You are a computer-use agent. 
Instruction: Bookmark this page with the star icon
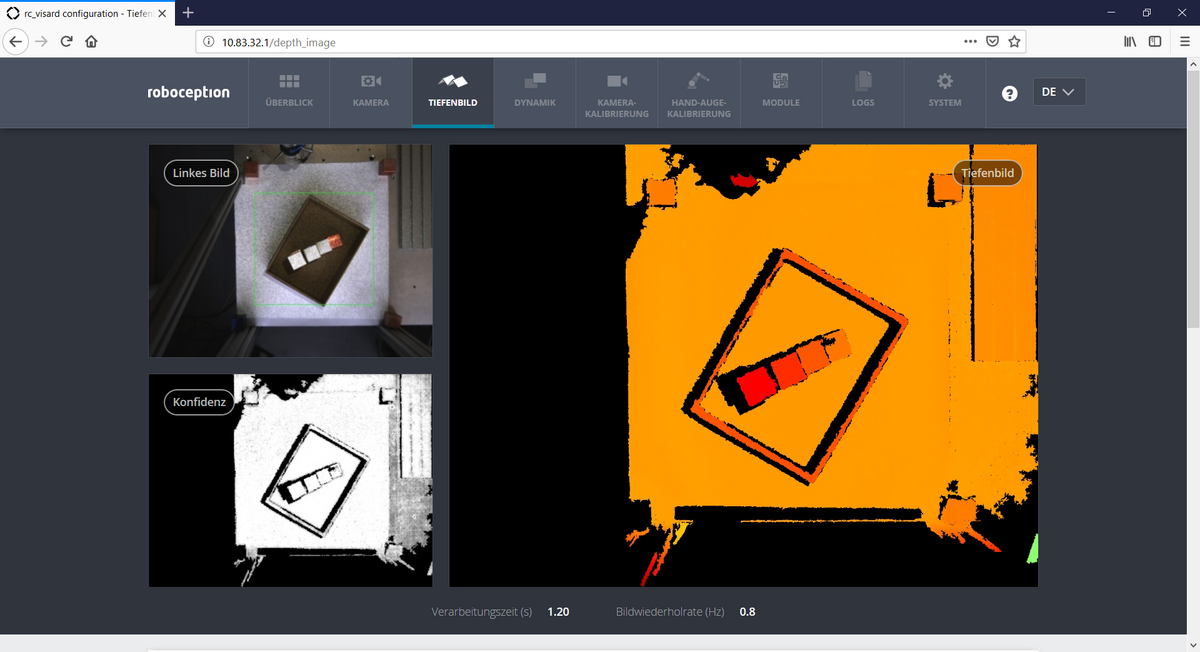(x=1014, y=42)
